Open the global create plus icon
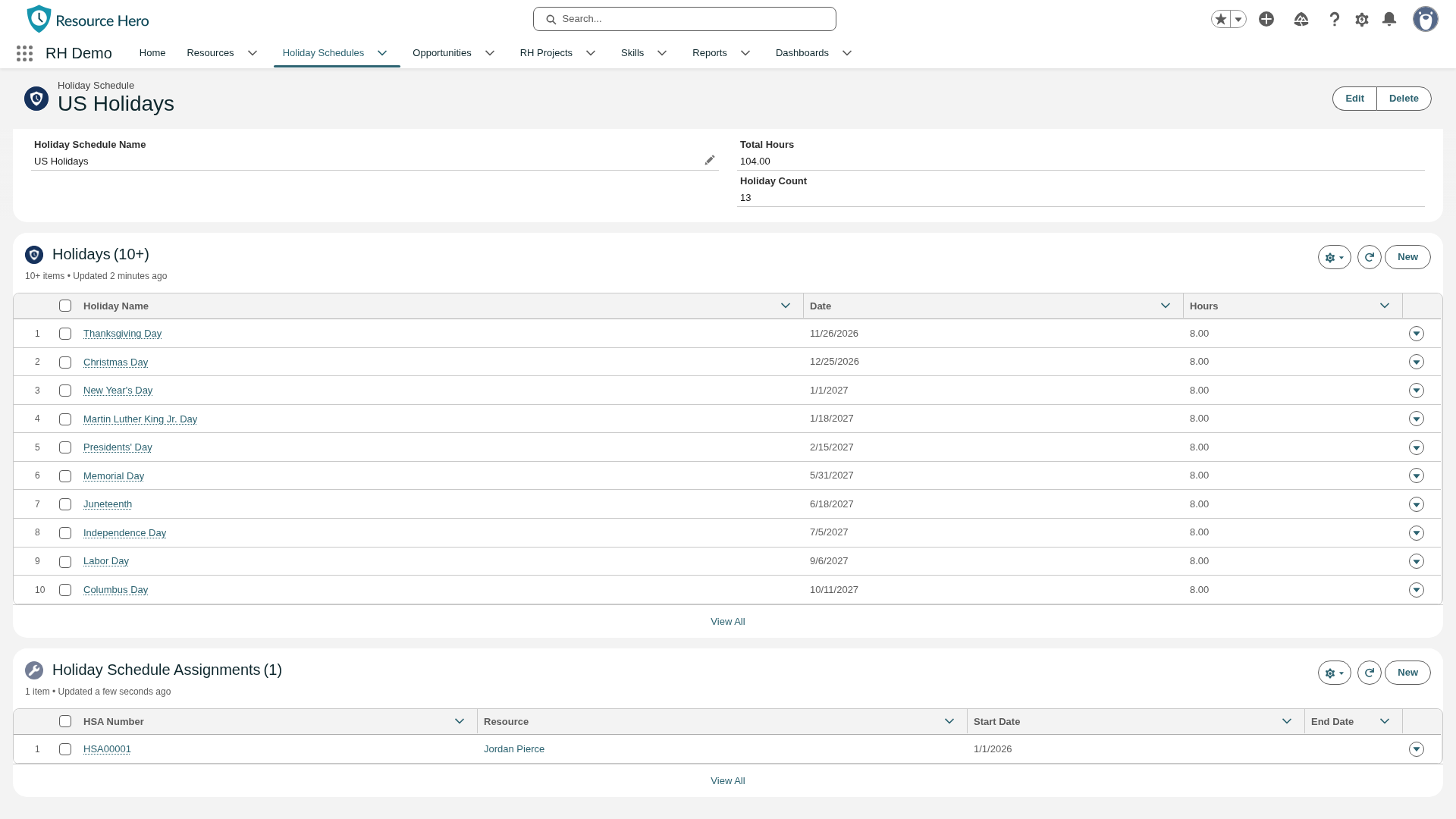 pyautogui.click(x=1266, y=19)
